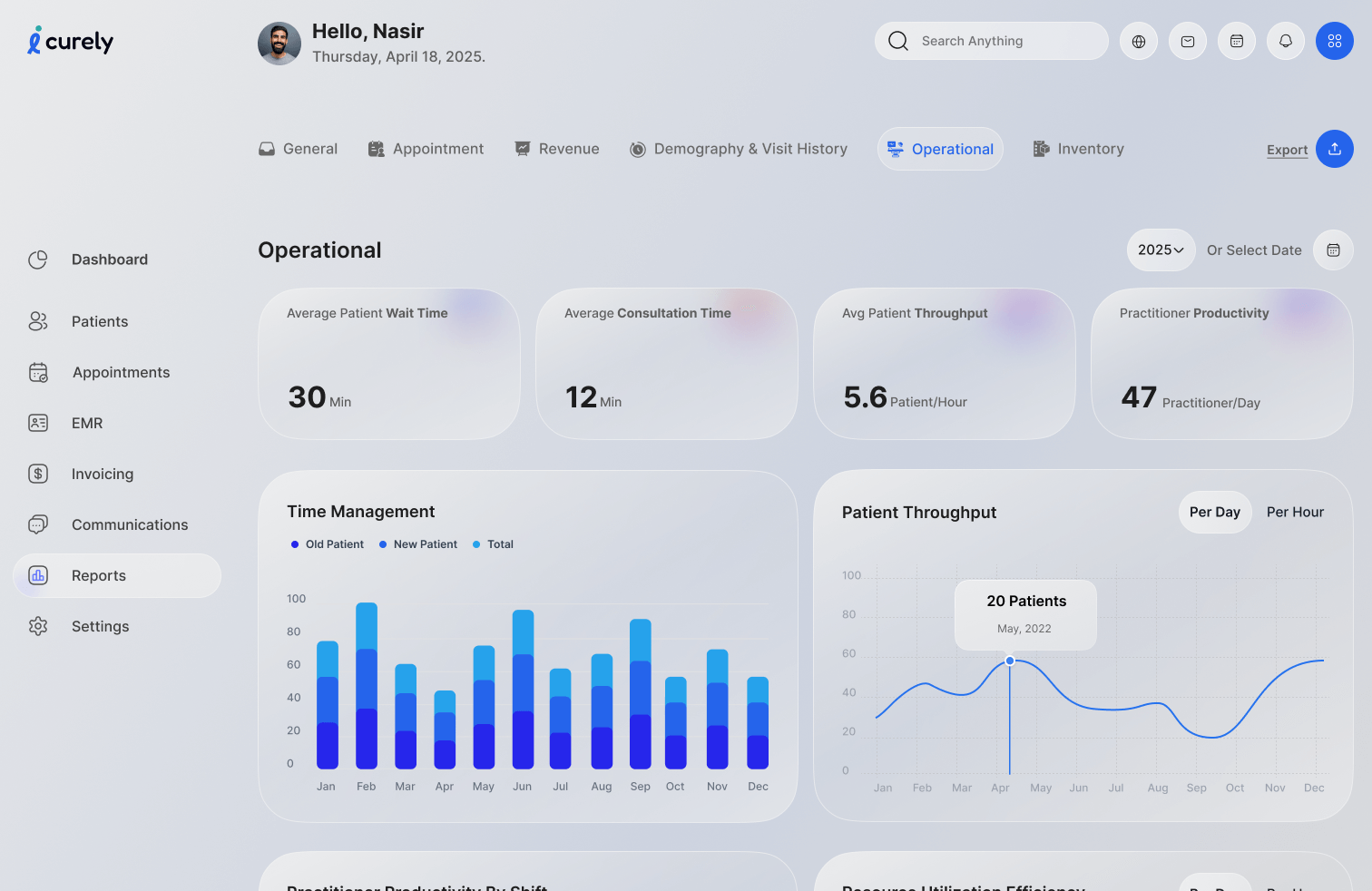The image size is (1372, 891).
Task: Open the blue apps grid button
Action: click(x=1335, y=42)
